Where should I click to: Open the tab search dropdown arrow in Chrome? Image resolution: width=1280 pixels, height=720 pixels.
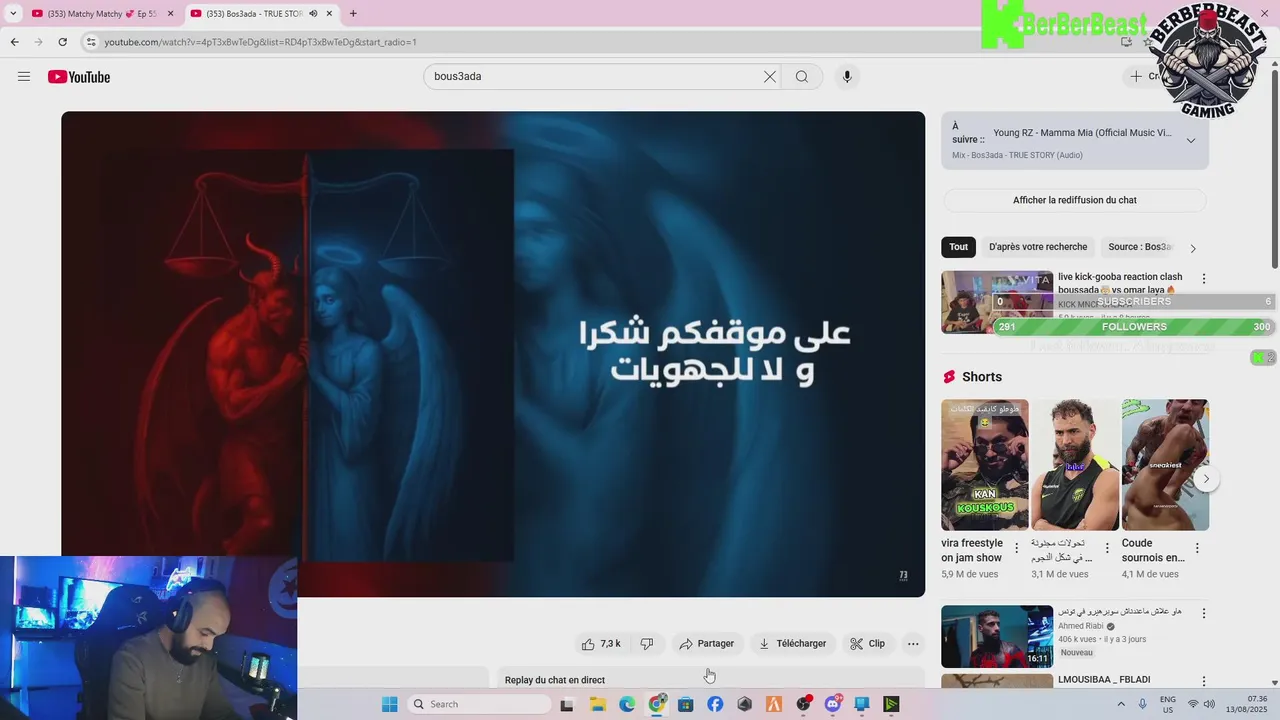[x=13, y=14]
